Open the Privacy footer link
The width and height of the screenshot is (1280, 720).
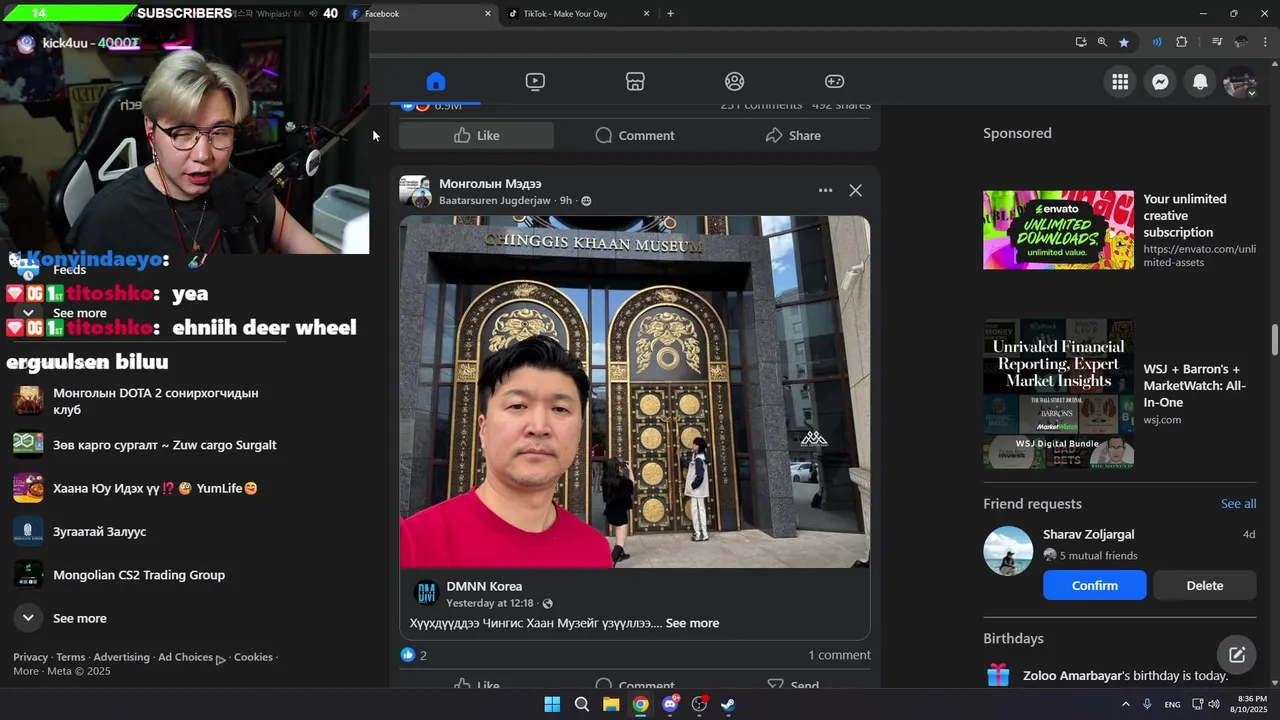point(30,657)
